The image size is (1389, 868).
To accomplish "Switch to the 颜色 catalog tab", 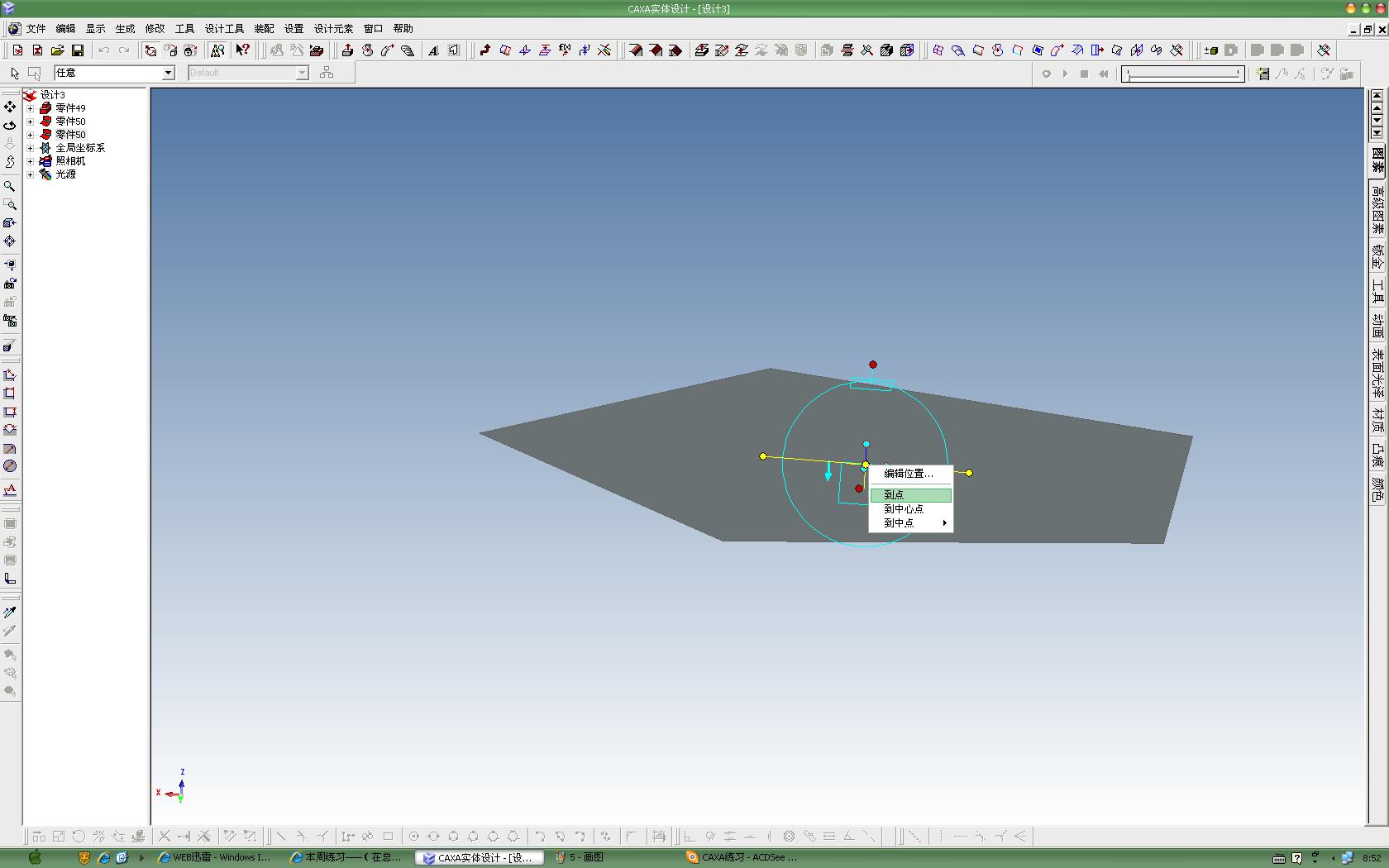I will coord(1377,489).
